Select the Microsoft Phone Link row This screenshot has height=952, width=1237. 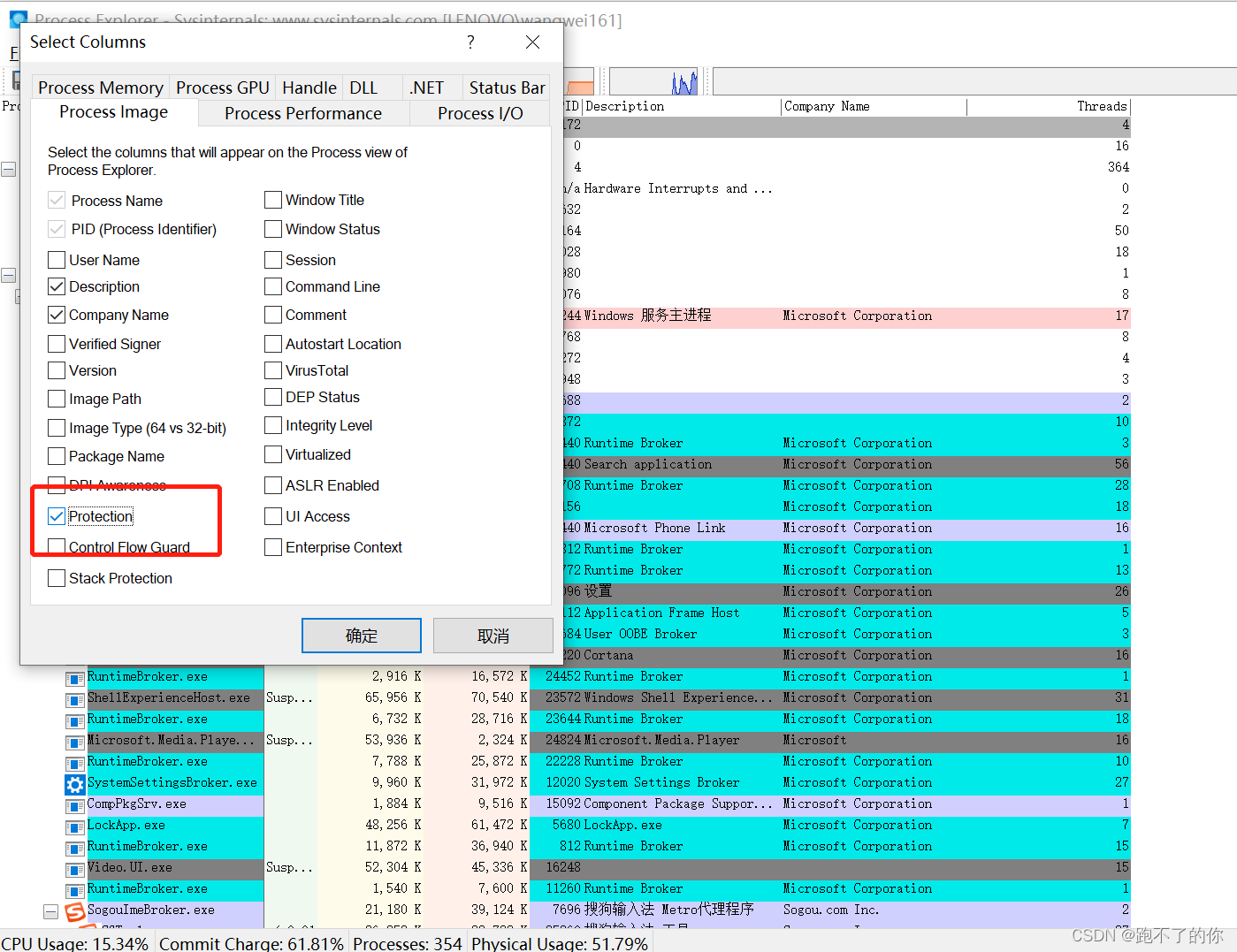(x=846, y=528)
